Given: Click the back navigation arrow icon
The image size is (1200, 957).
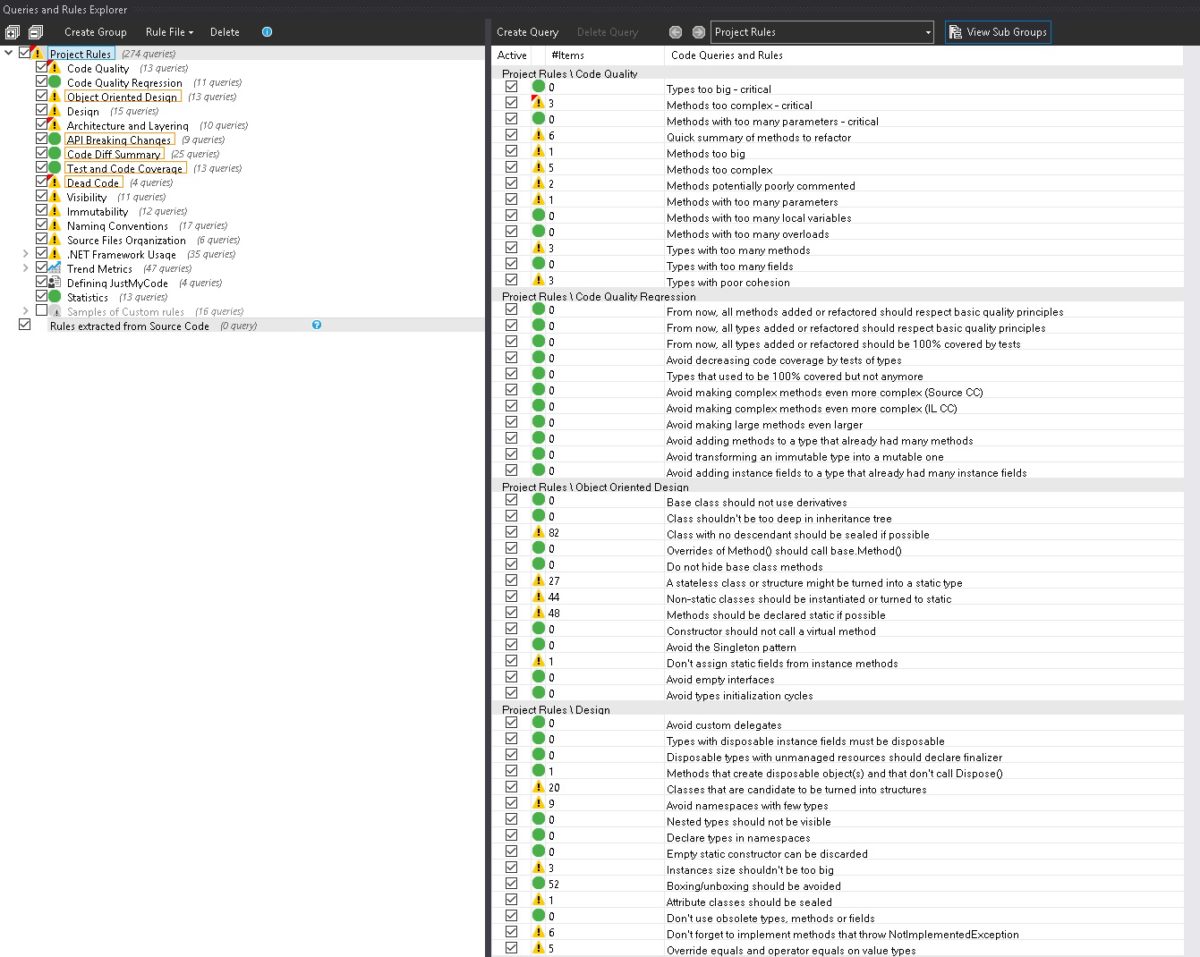Looking at the screenshot, I should (x=676, y=31).
